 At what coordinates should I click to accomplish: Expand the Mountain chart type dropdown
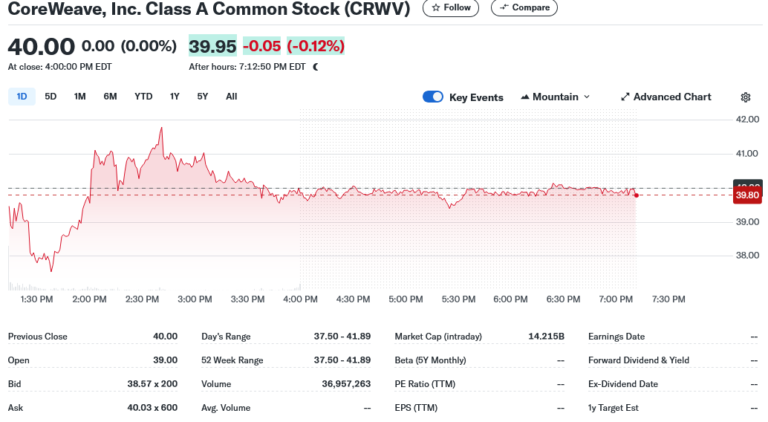[x=555, y=97]
